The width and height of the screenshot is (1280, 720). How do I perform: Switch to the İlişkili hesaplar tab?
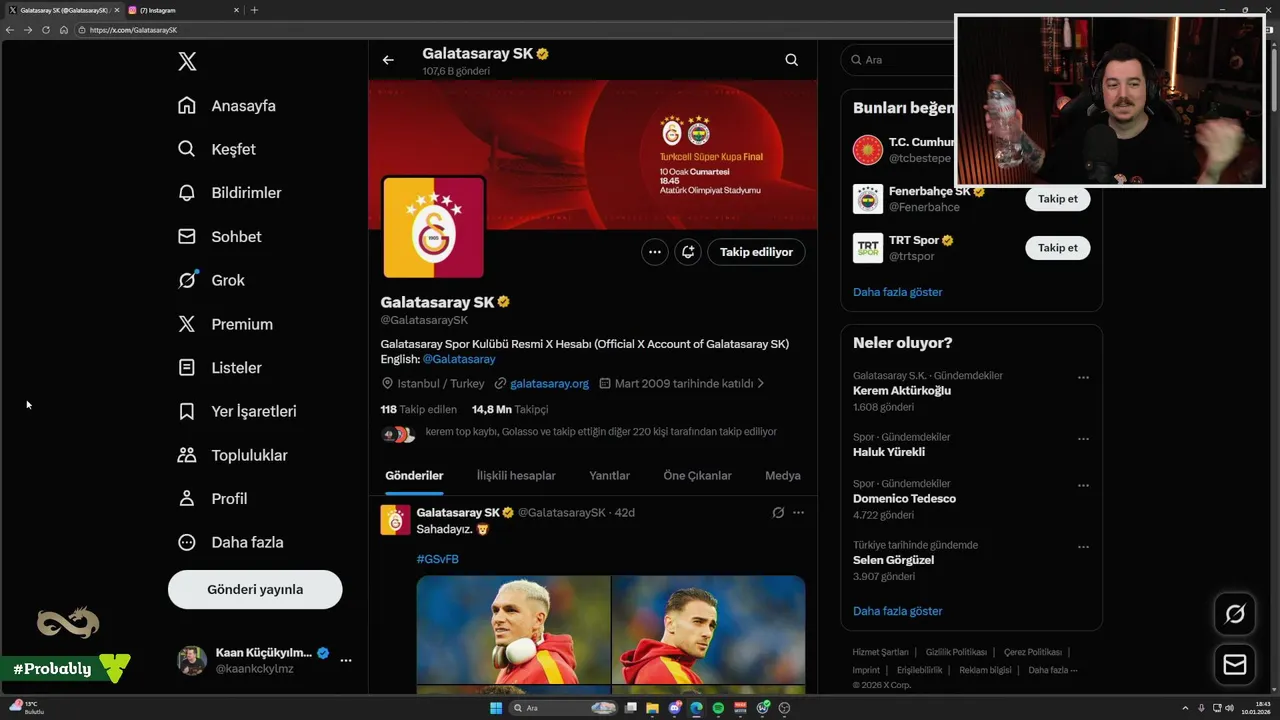(516, 476)
